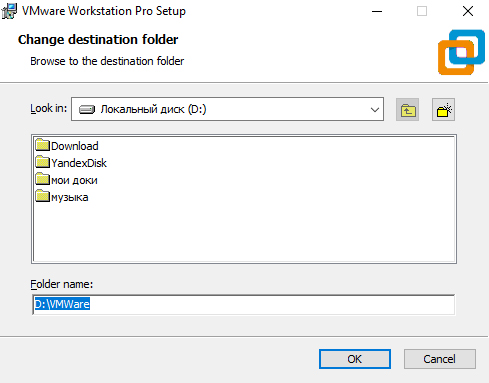The height and width of the screenshot is (383, 489).
Task: Click the Browse to the destination folder text
Action: click(107, 61)
